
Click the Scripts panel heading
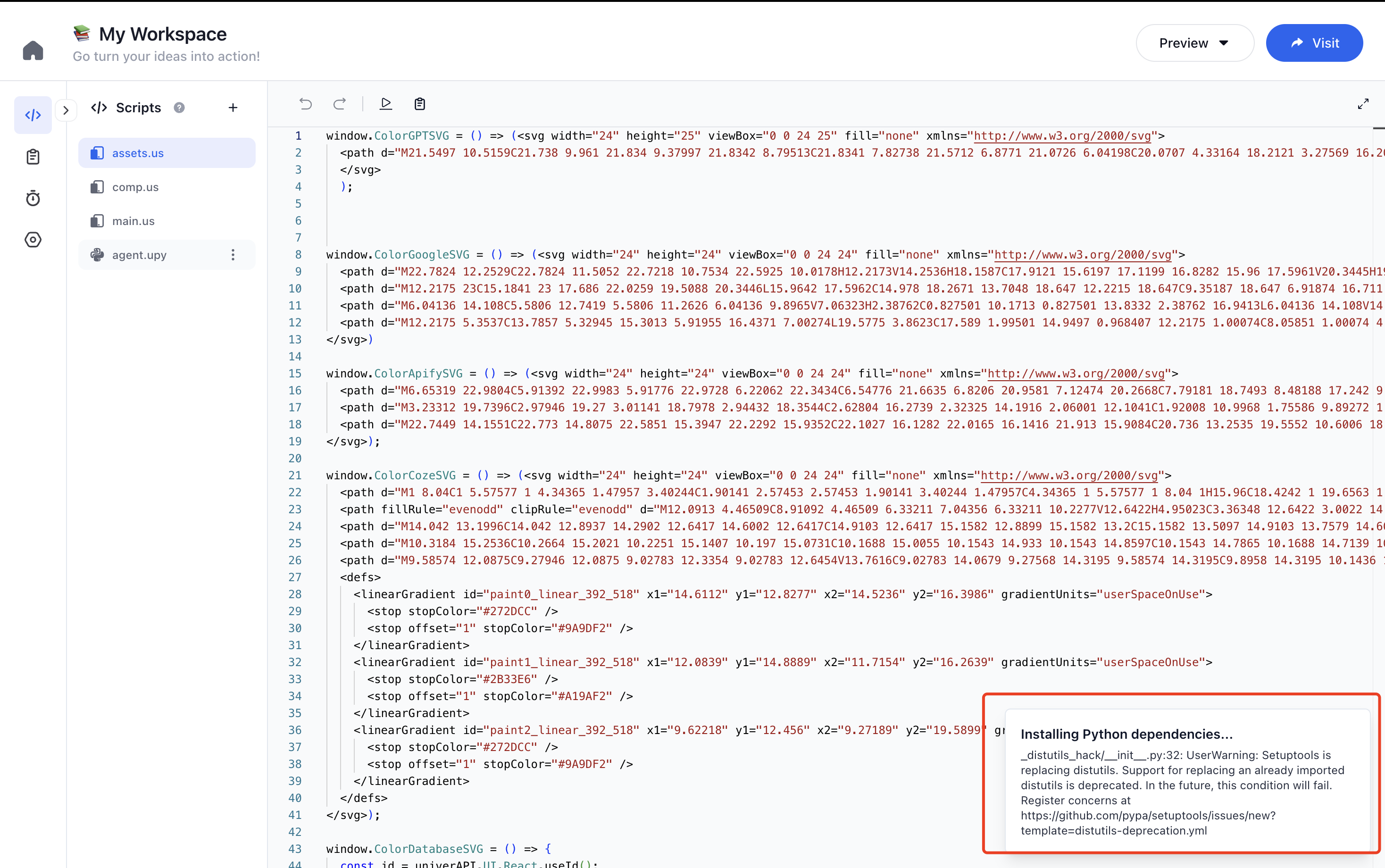click(138, 108)
